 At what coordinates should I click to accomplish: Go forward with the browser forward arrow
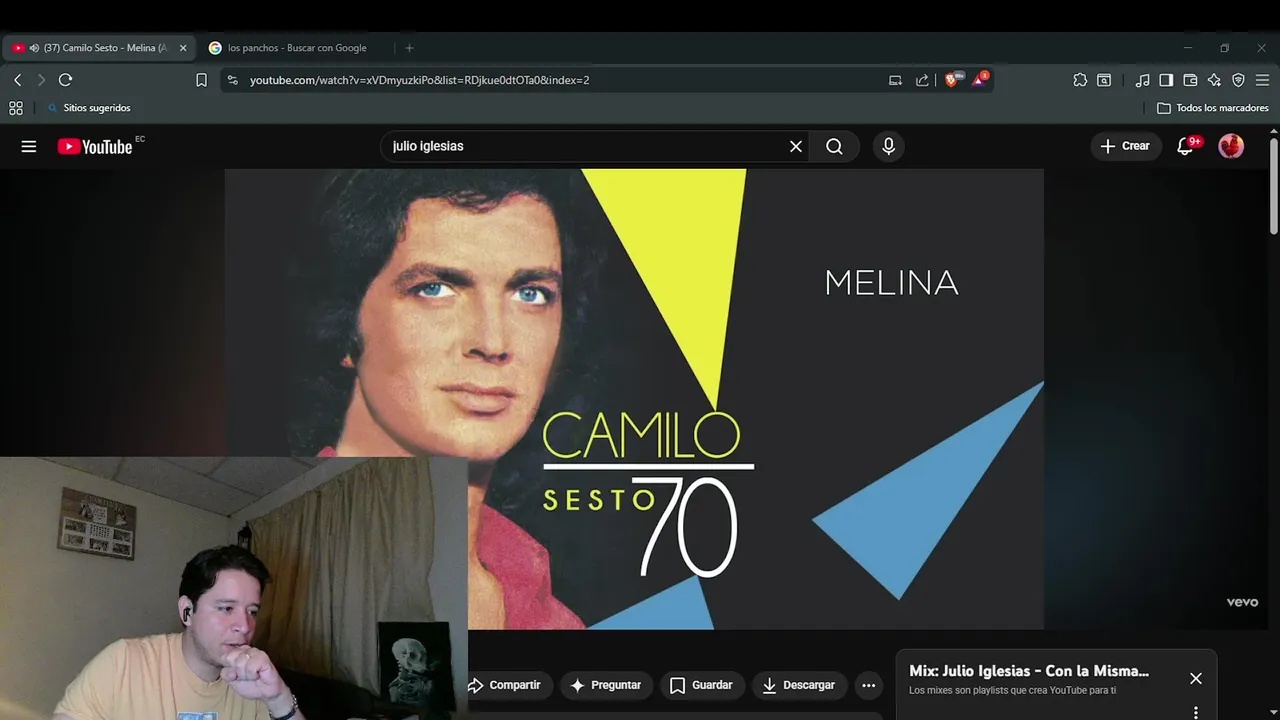41,80
